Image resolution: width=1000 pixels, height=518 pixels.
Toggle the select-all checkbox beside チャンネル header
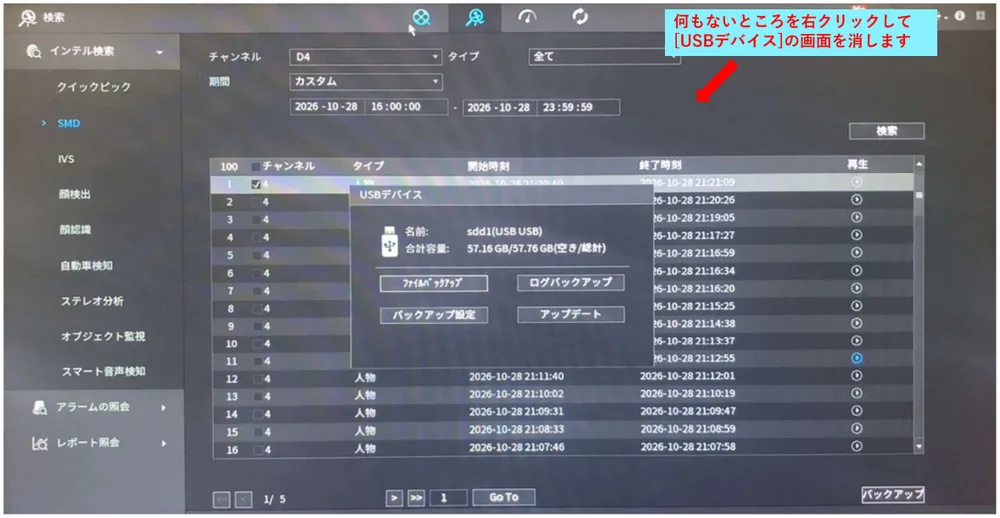[256, 166]
